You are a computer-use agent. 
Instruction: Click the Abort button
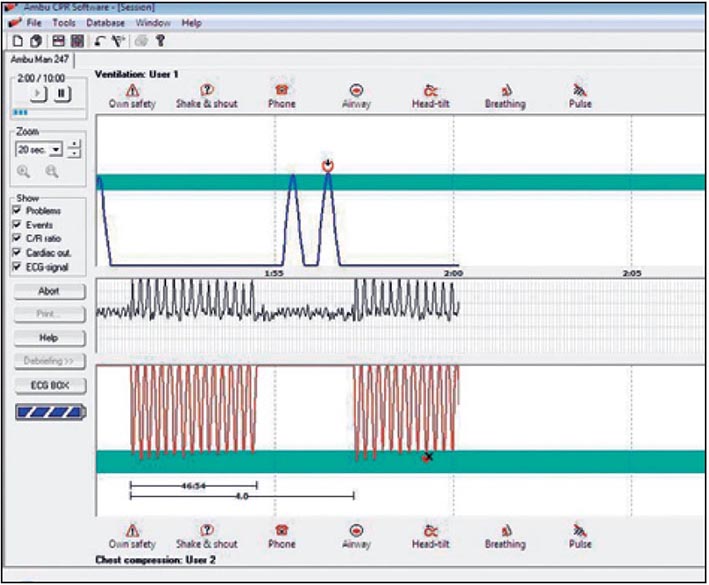coord(49,291)
